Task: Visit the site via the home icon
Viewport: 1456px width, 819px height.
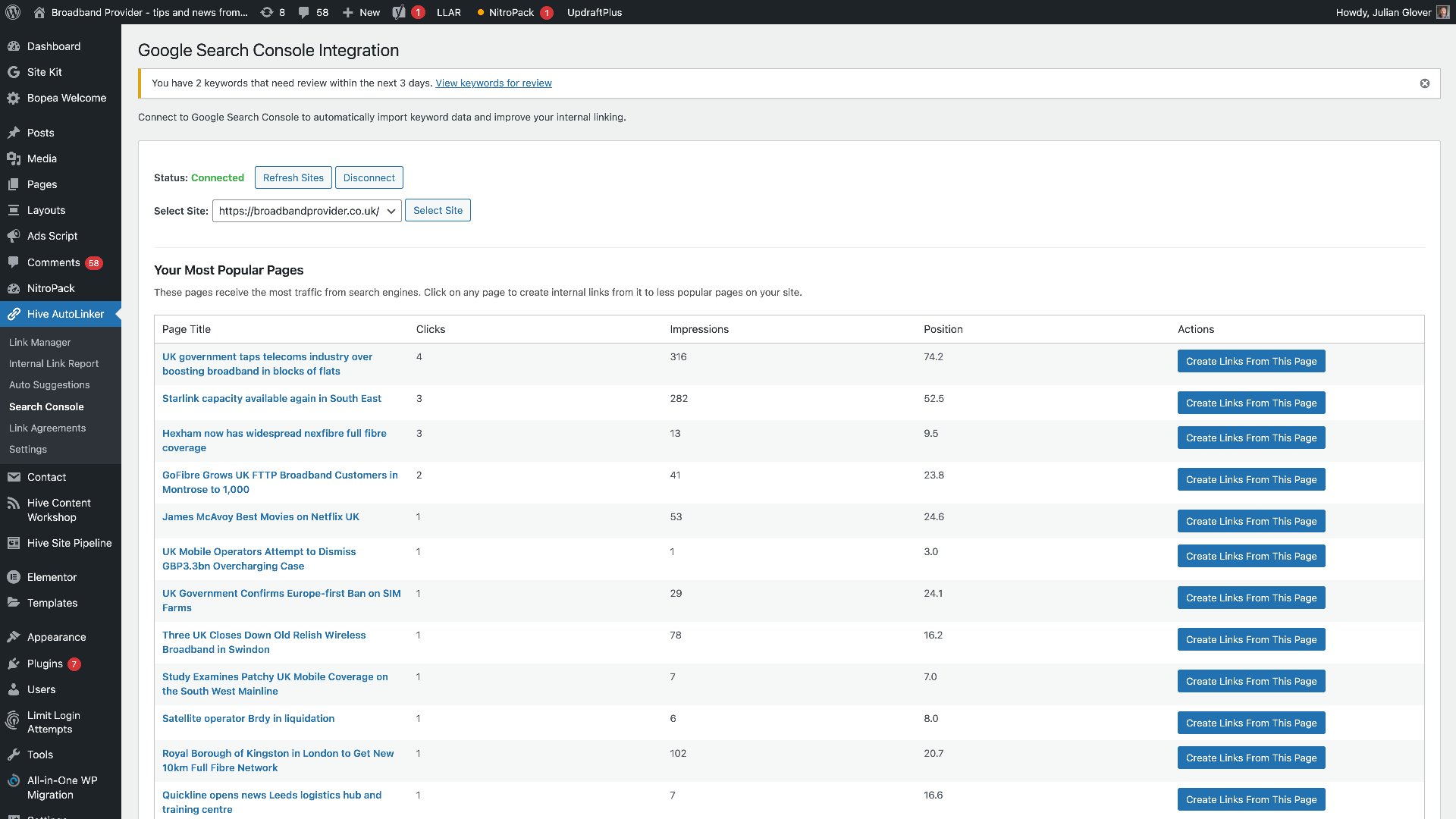Action: [x=39, y=12]
